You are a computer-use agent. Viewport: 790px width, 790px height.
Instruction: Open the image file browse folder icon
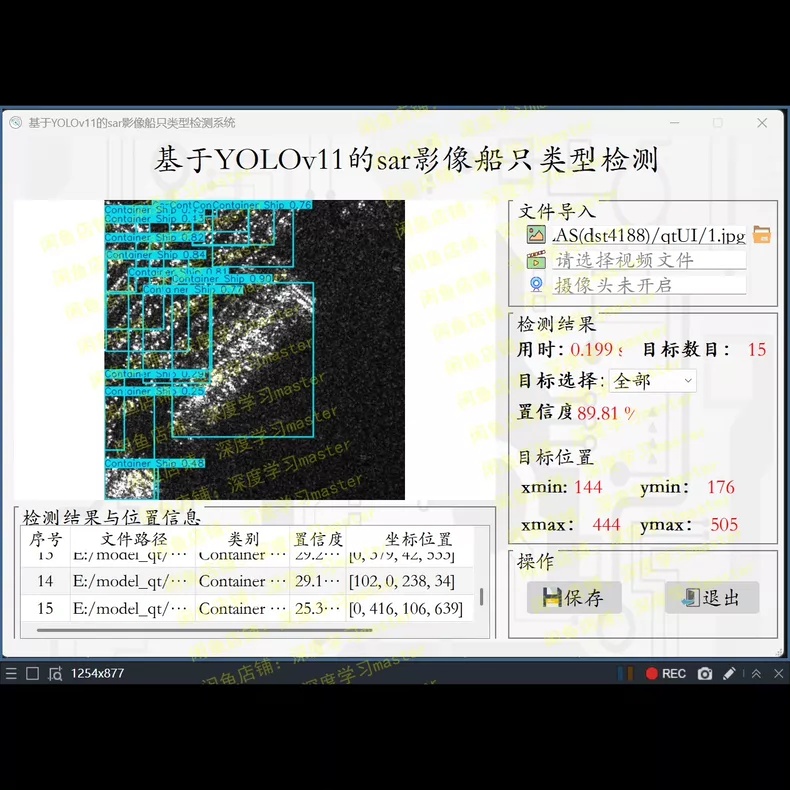tap(762, 235)
